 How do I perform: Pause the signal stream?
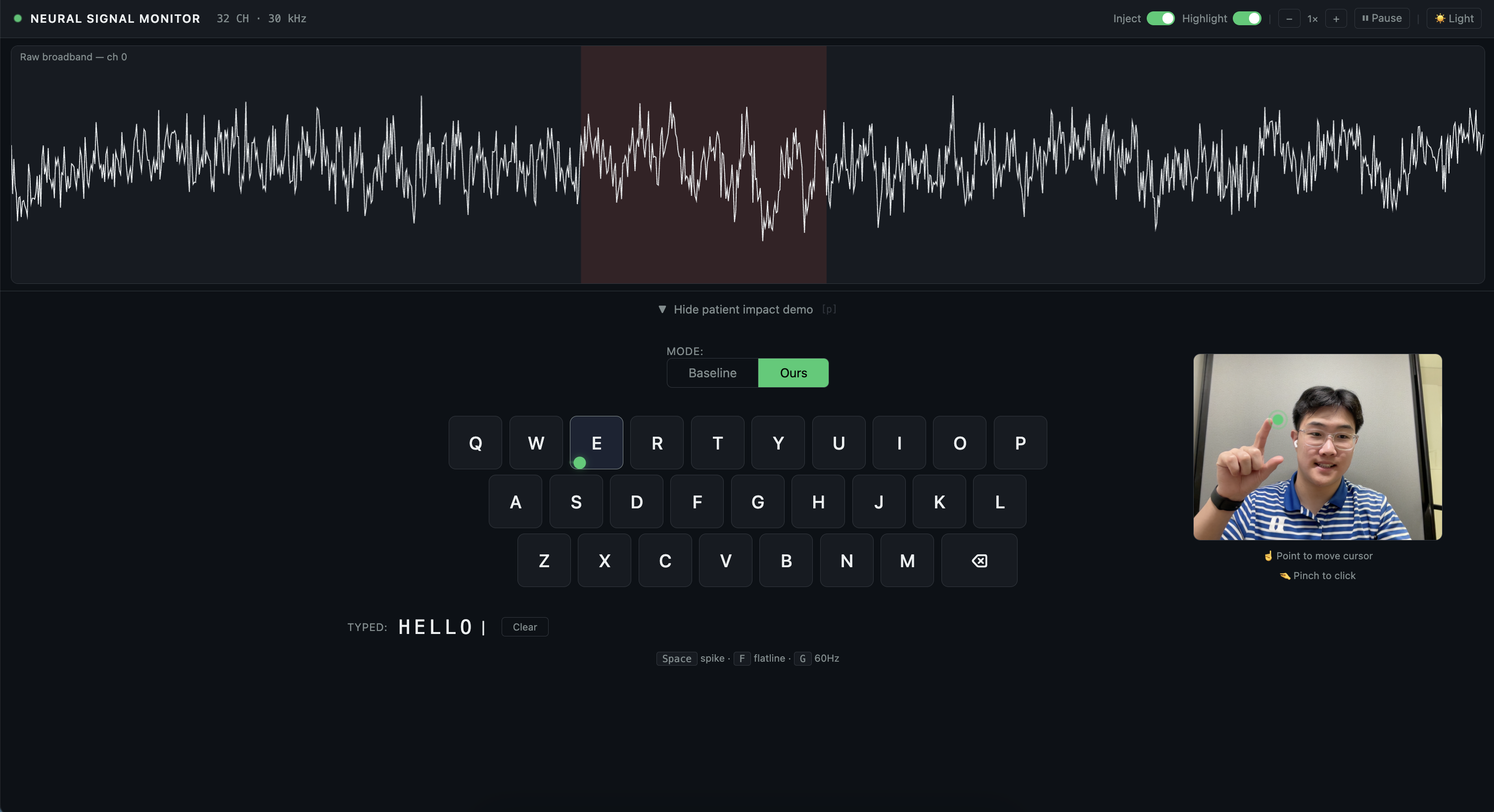(1382, 19)
